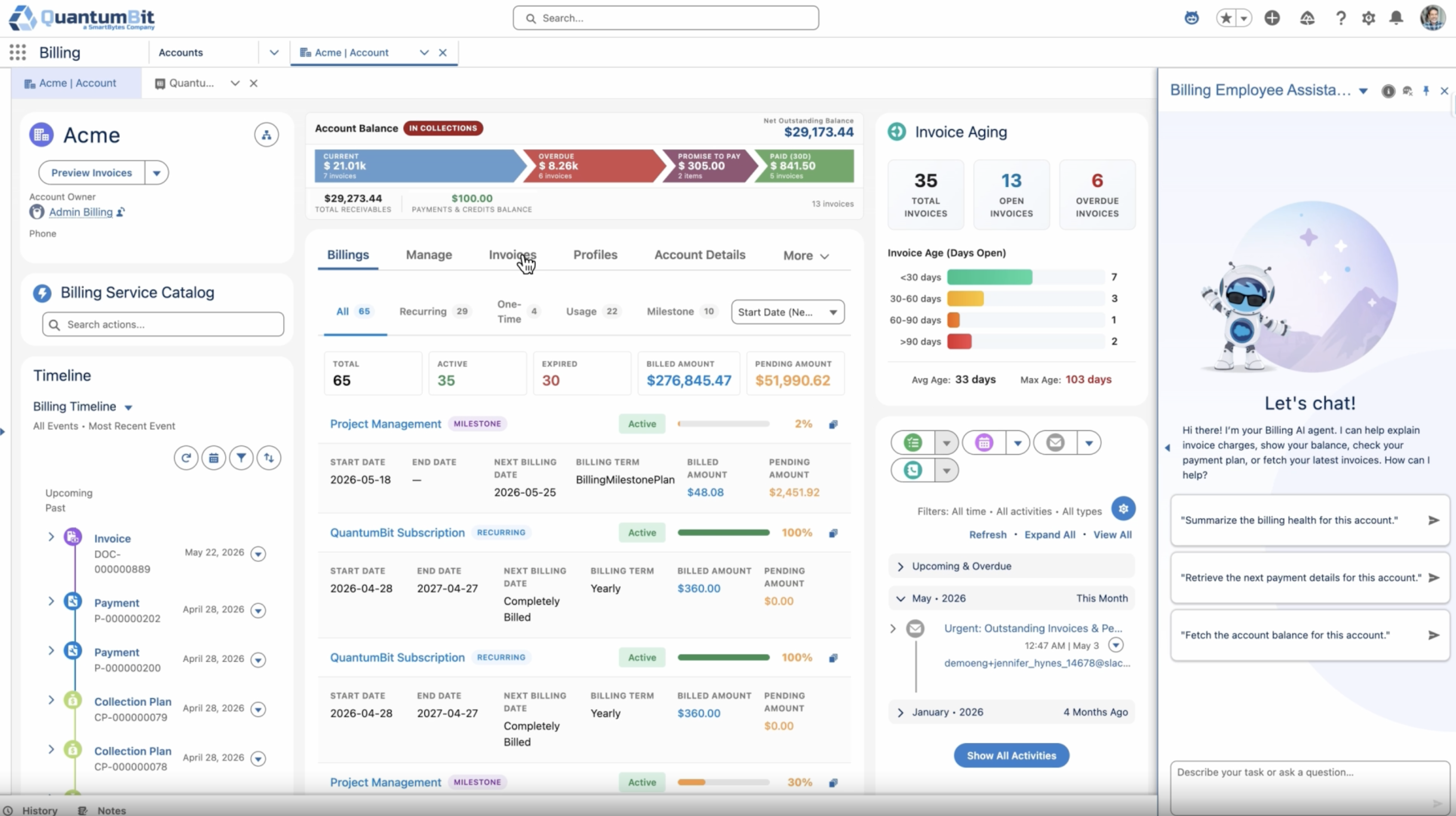The image size is (1456, 816).
Task: Open the Billing Timeline dropdown arrow
Action: (x=129, y=408)
